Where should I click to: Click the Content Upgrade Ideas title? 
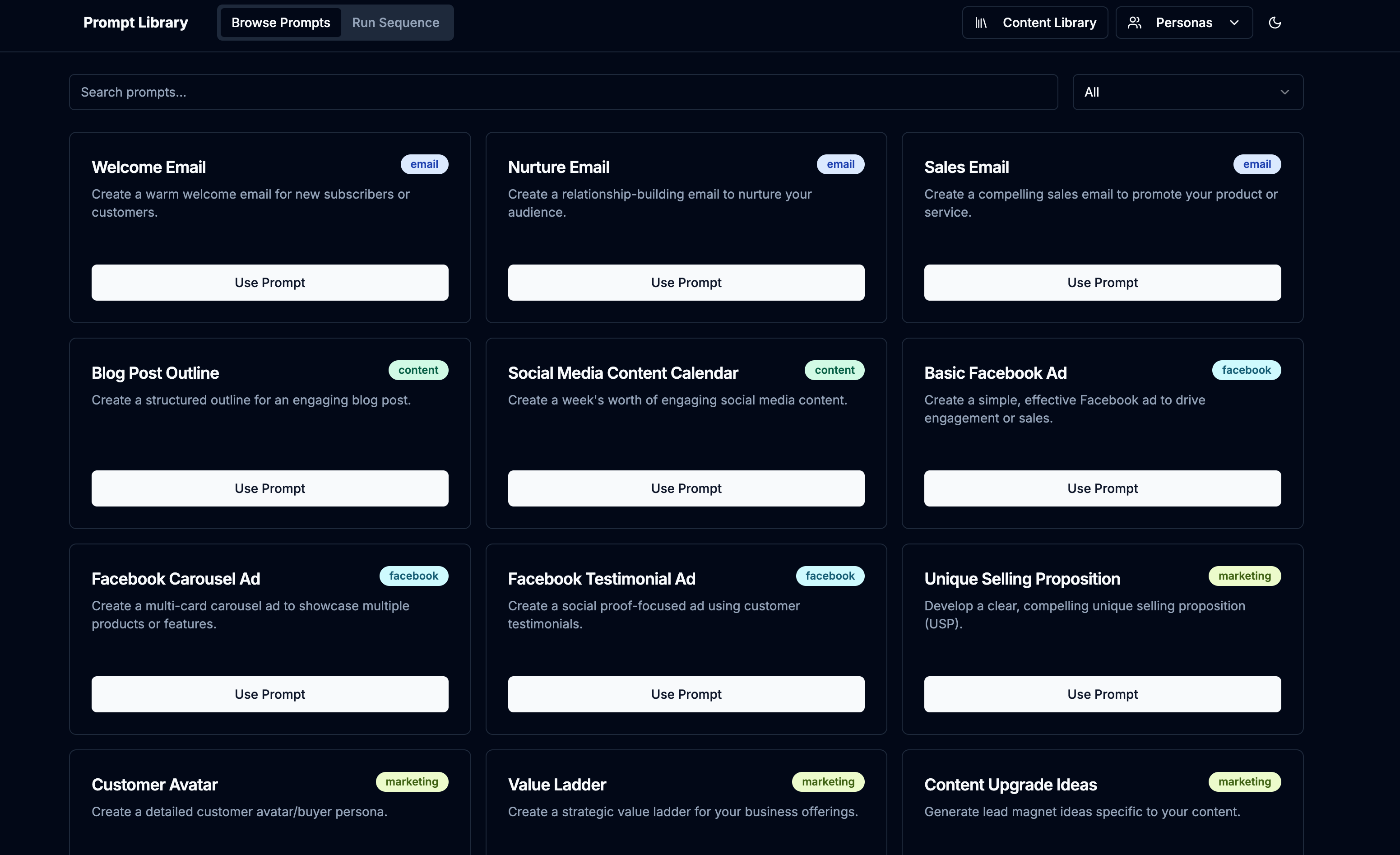(1010, 785)
